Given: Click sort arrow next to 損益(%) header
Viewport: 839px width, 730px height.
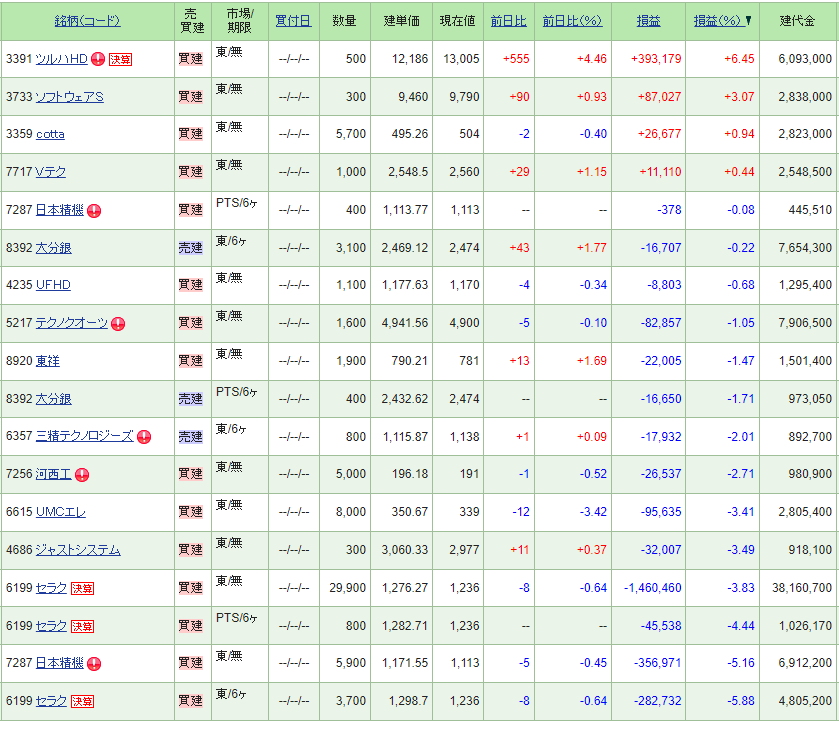Looking at the screenshot, I should coord(749,20).
